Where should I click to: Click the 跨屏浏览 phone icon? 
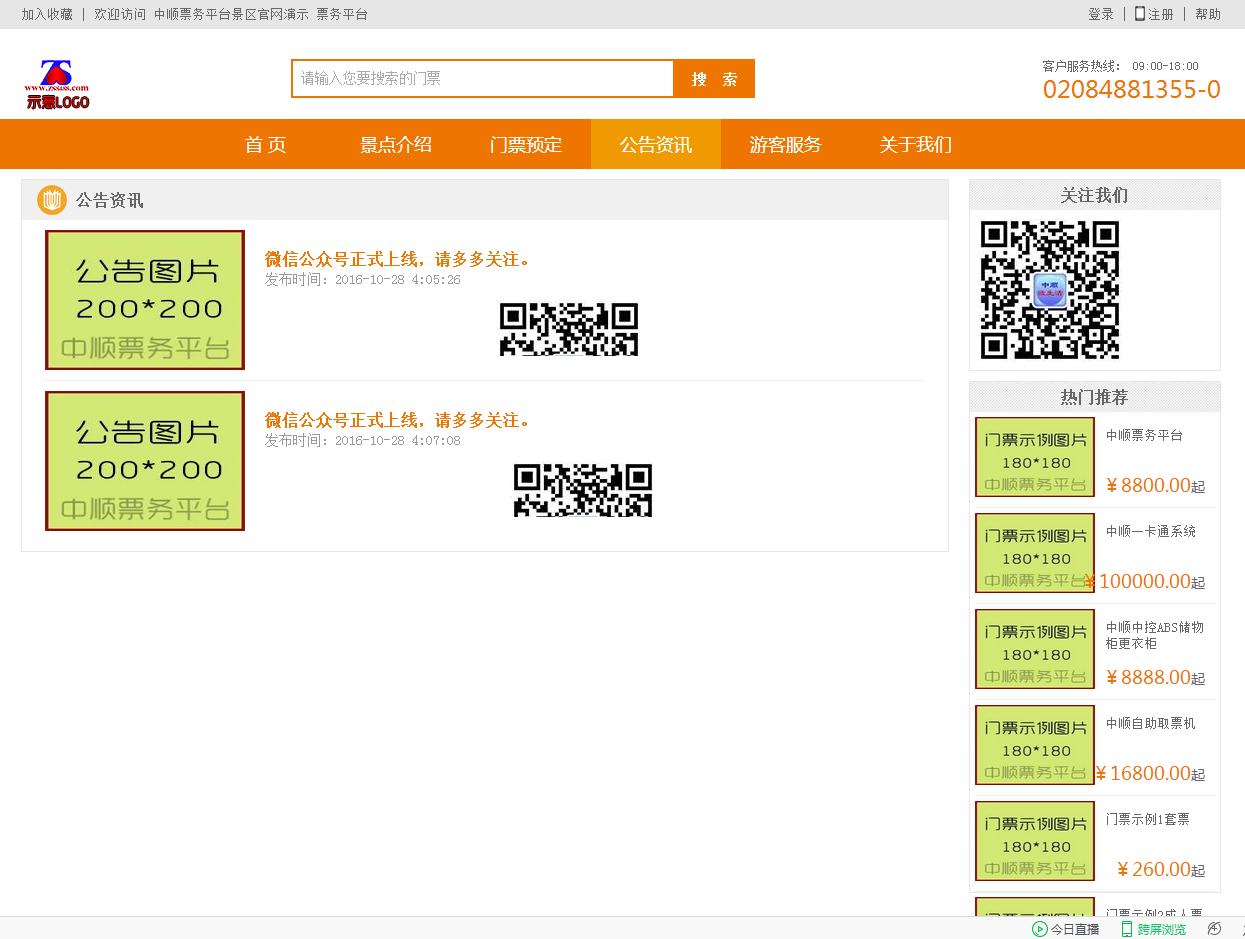click(x=1127, y=929)
